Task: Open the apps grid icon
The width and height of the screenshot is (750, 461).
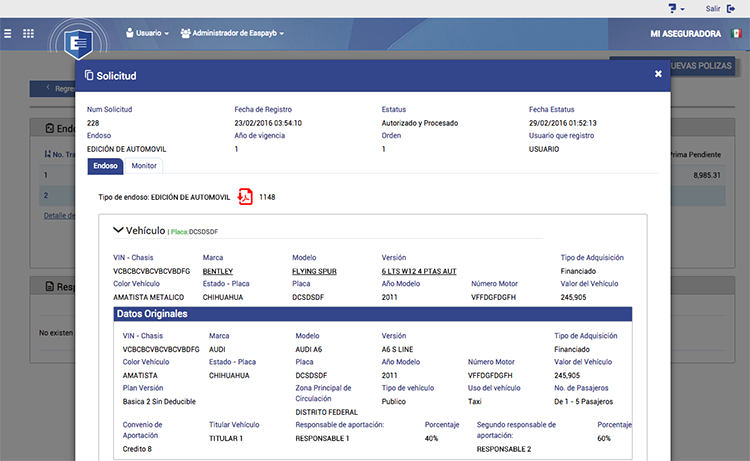Action: [x=28, y=33]
